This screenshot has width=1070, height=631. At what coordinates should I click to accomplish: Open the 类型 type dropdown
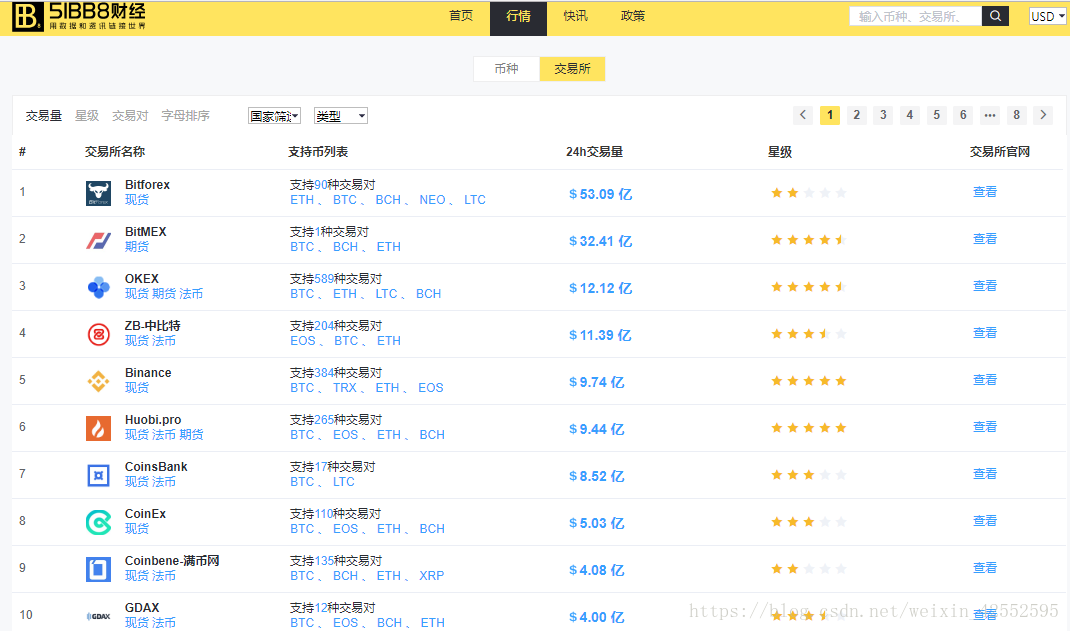coord(341,116)
